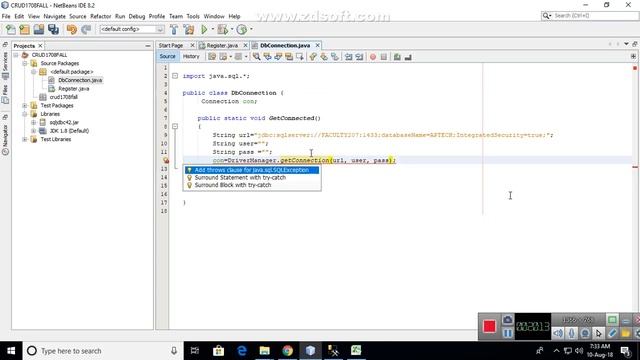Expand the Test Libraries node
The image size is (640, 360).
(25, 139)
